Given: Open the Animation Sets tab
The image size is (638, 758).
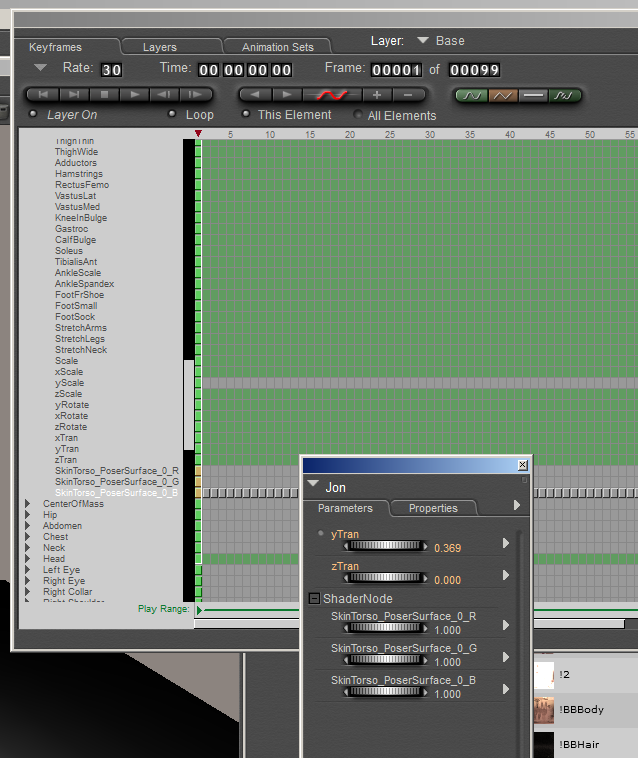Looking at the screenshot, I should click(x=277, y=47).
